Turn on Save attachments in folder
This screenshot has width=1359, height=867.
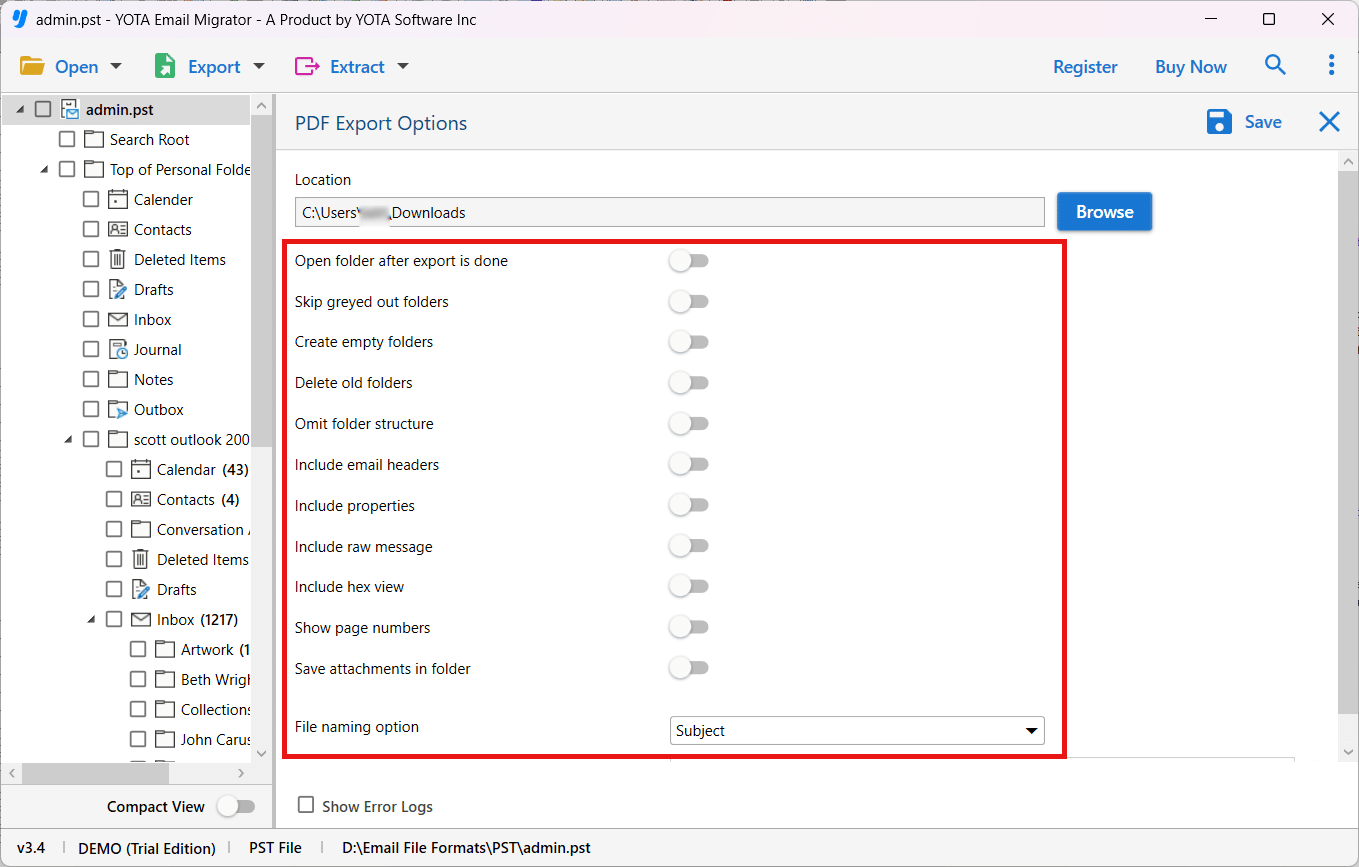[x=688, y=669]
